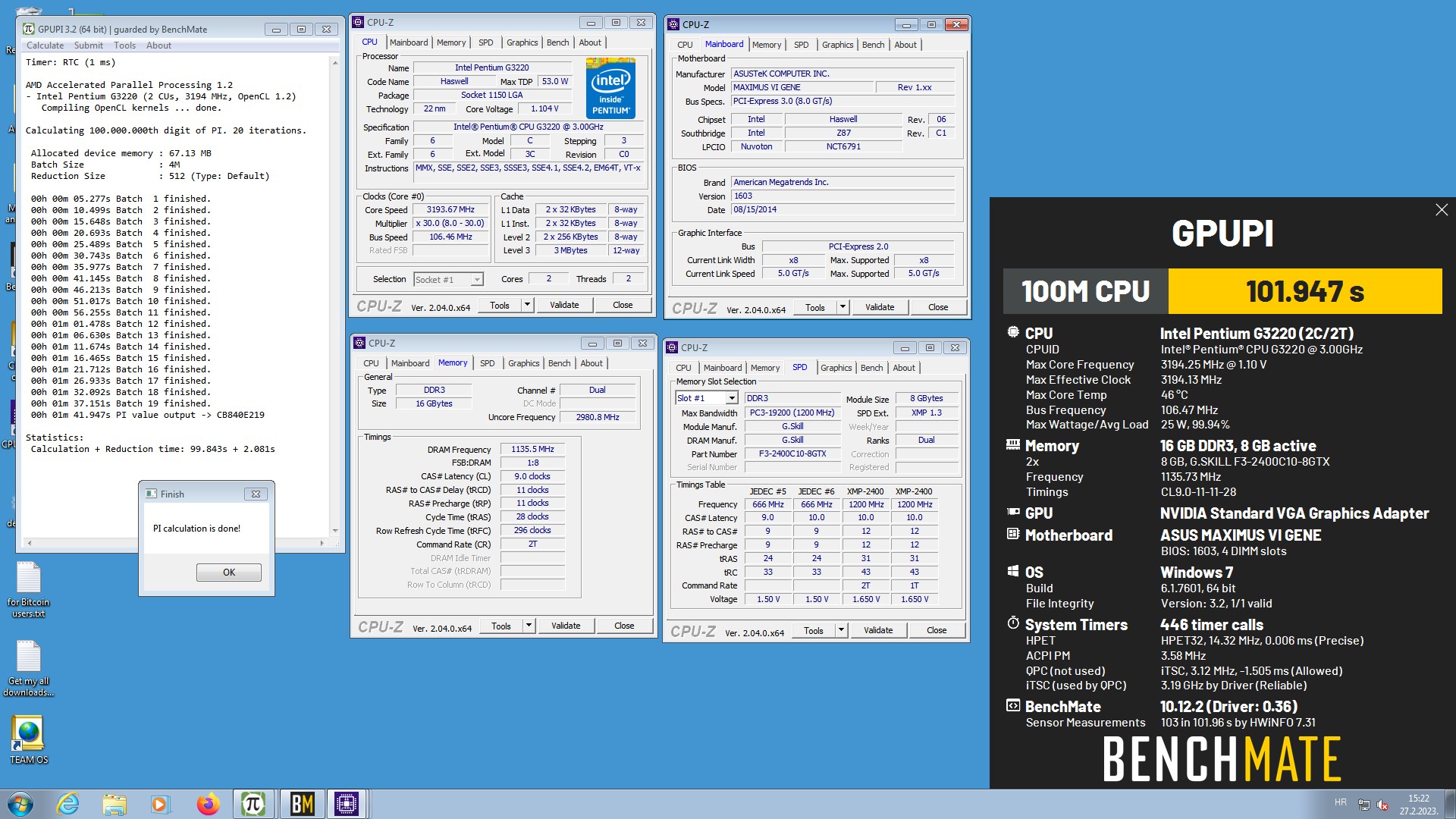Click Close button in Memory window
Image resolution: width=1456 pixels, height=819 pixels.
[x=624, y=626]
